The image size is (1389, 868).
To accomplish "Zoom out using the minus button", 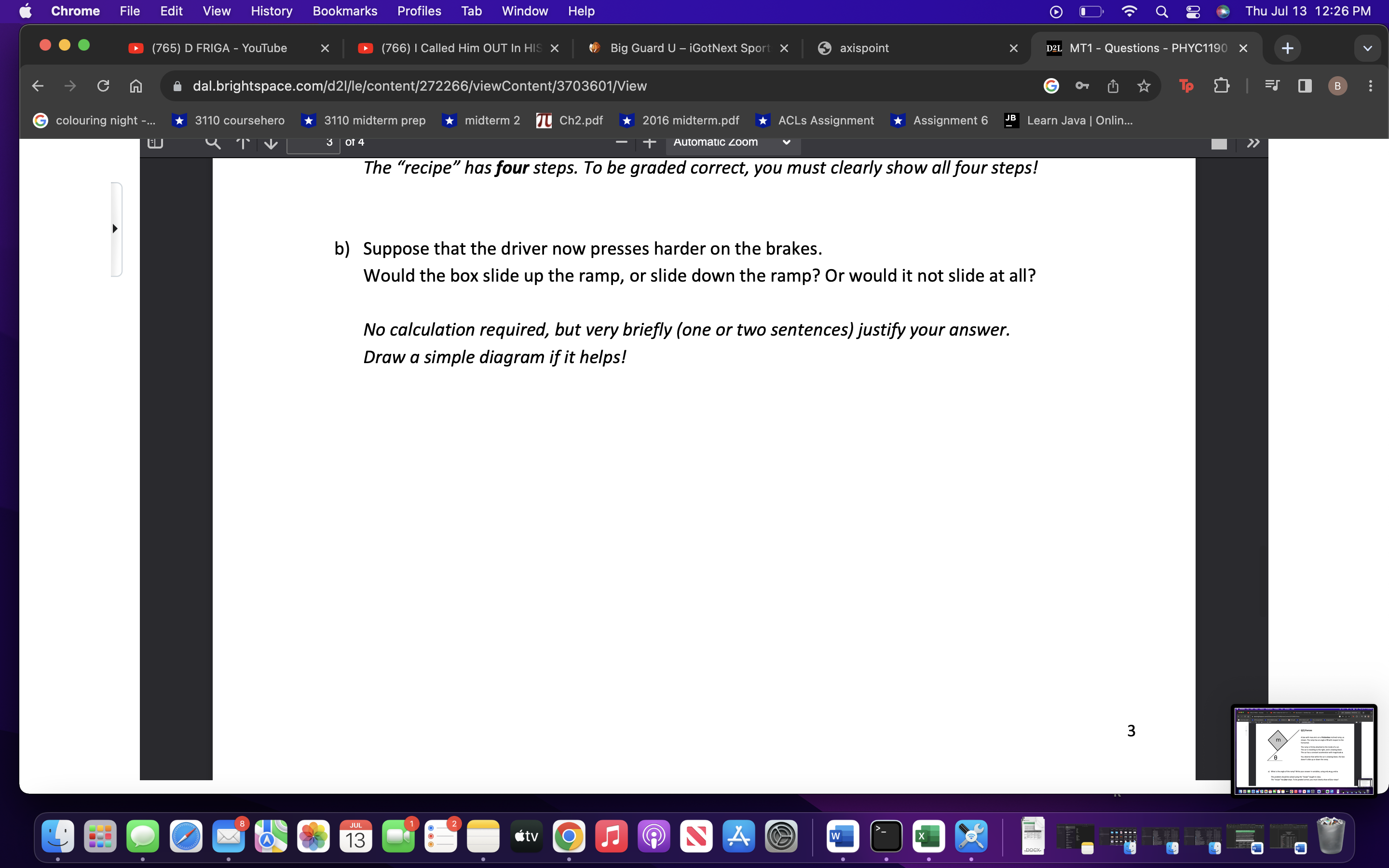I will pyautogui.click(x=621, y=143).
